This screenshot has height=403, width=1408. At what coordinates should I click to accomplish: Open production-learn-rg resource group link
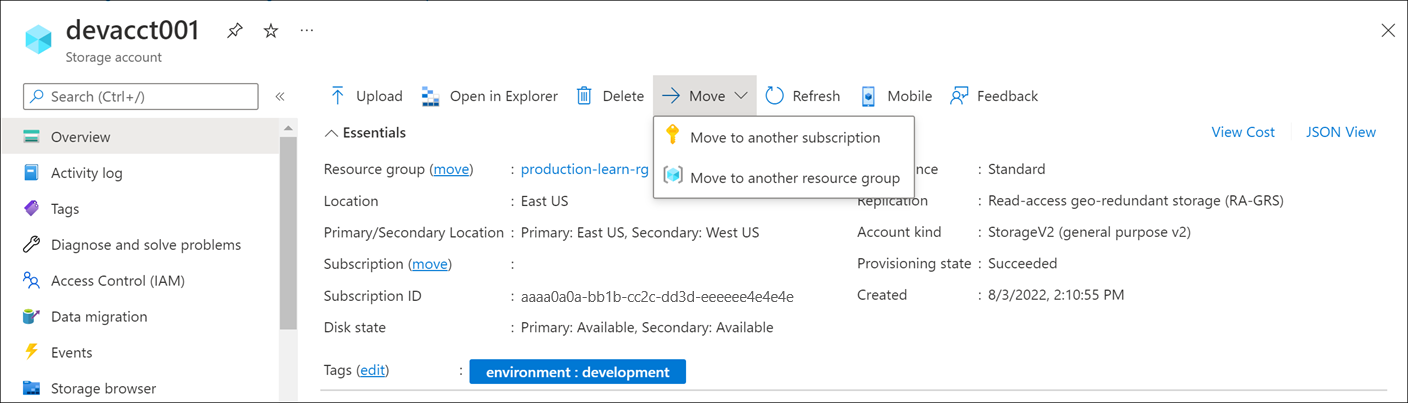click(585, 169)
